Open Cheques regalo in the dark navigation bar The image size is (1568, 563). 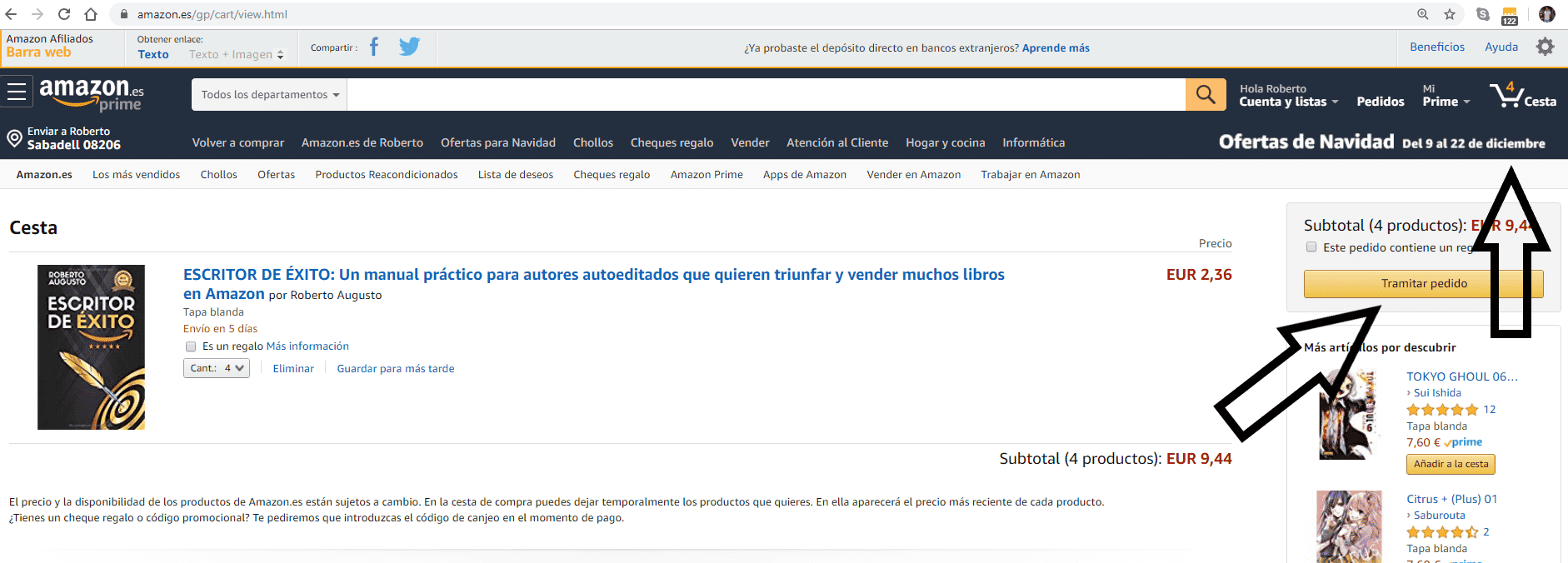tap(672, 142)
